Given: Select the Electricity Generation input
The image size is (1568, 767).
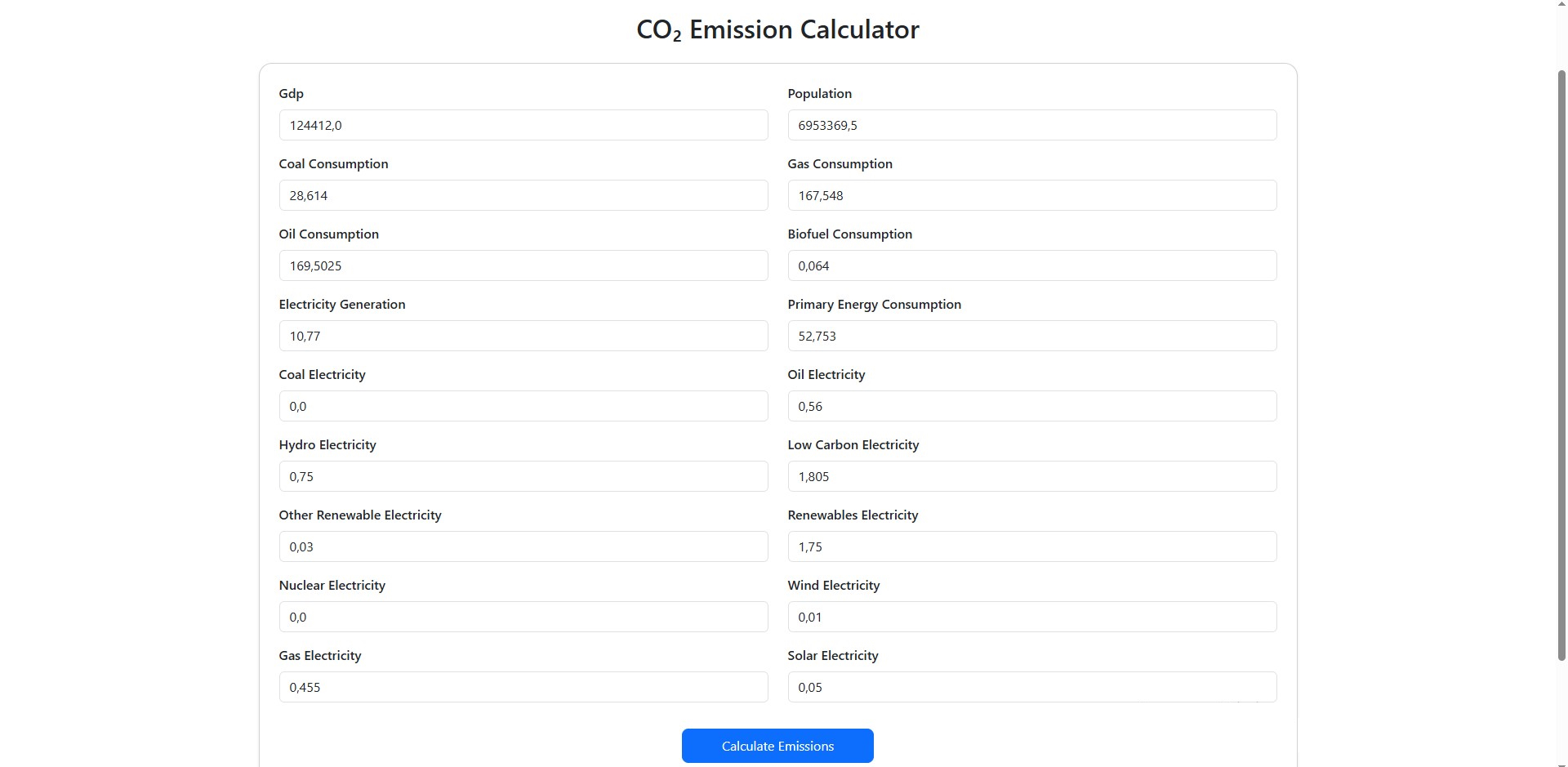Looking at the screenshot, I should coord(523,336).
